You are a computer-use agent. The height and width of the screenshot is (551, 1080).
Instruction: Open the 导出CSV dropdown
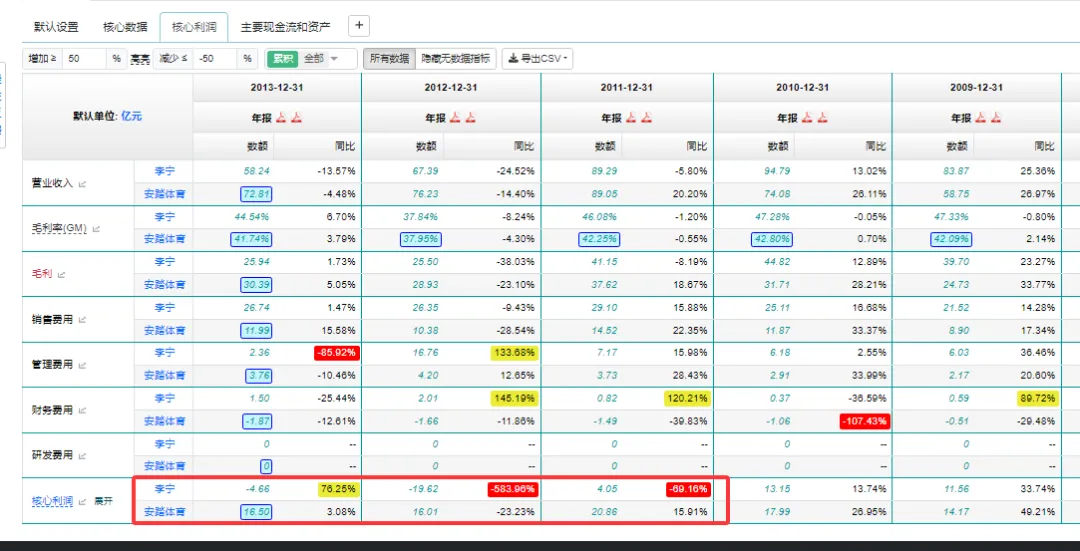point(537,59)
